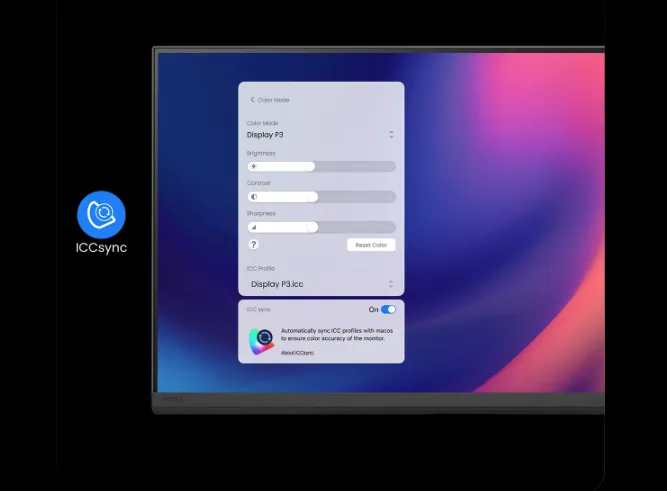This screenshot has width=667, height=491.
Task: Click the Brightness slider handle
Action: tap(309, 166)
